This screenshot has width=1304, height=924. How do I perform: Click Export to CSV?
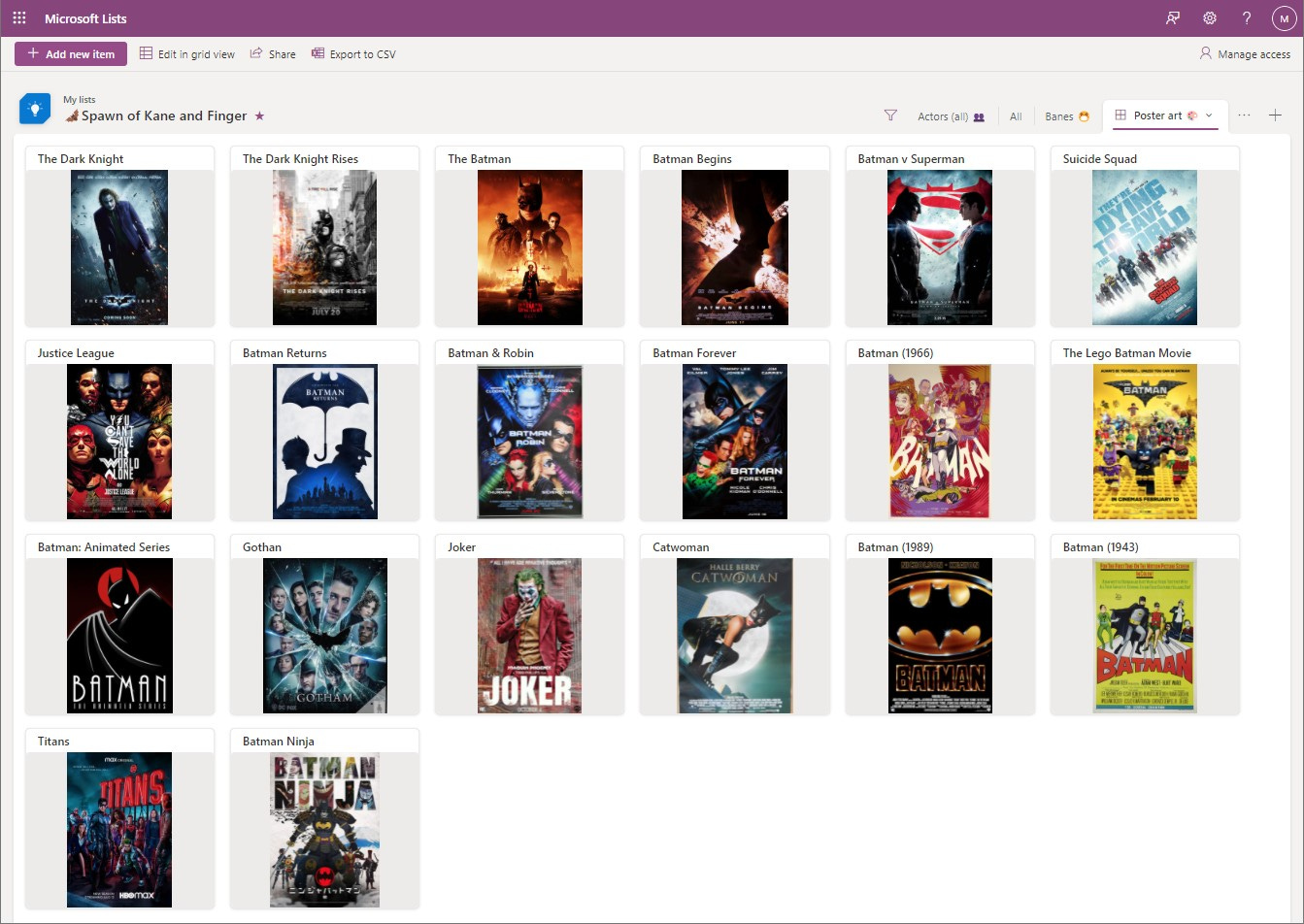click(x=353, y=54)
